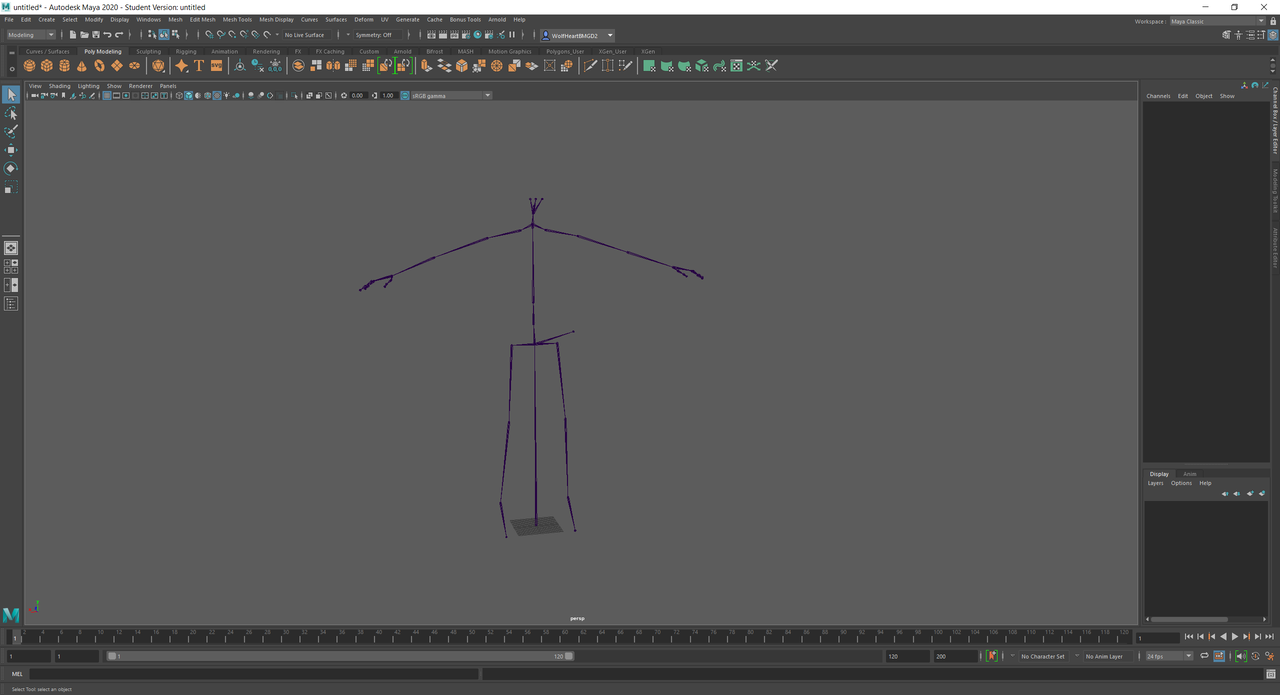Viewport: 1280px width, 695px height.
Task: Choose the Paint Selection tool
Action: click(x=10, y=132)
